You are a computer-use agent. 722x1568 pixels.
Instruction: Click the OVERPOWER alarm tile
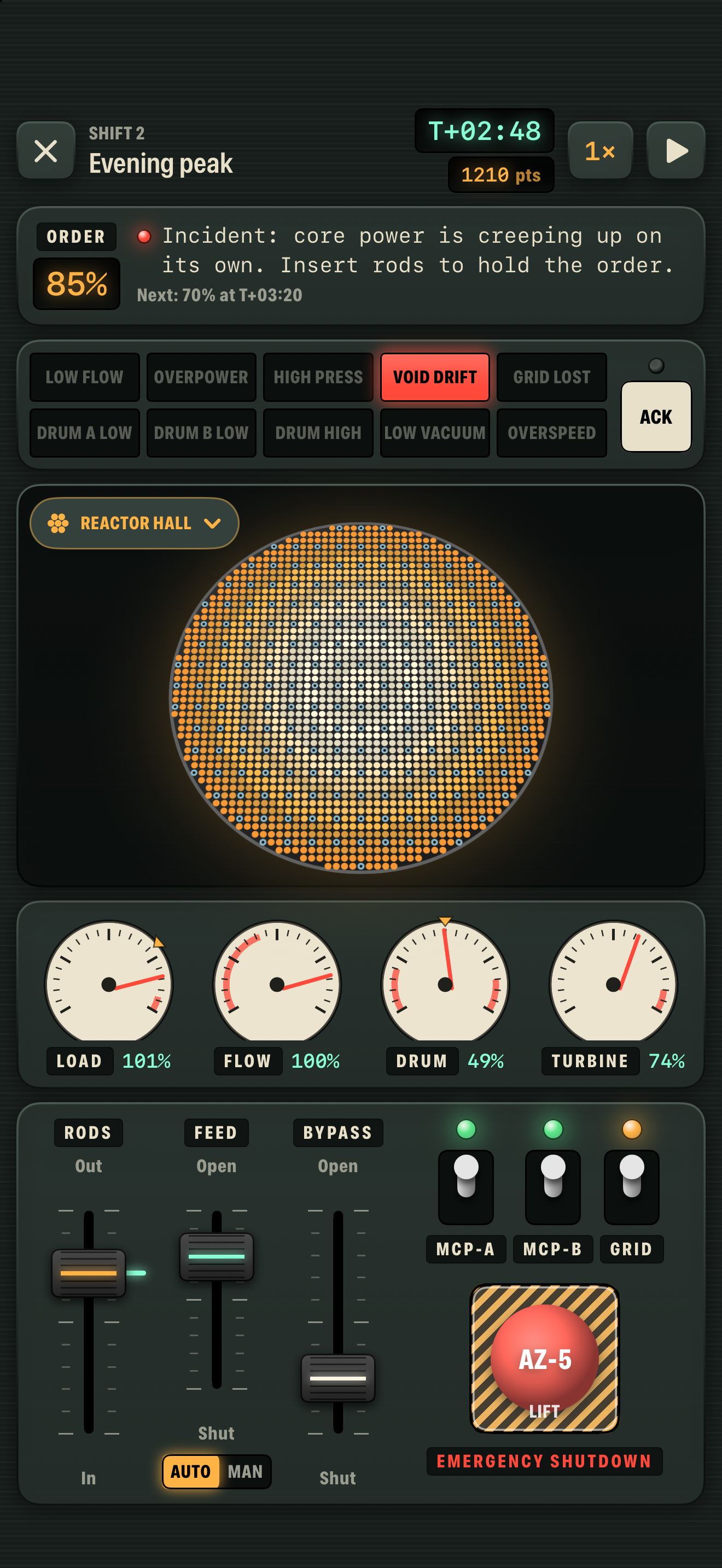click(201, 377)
